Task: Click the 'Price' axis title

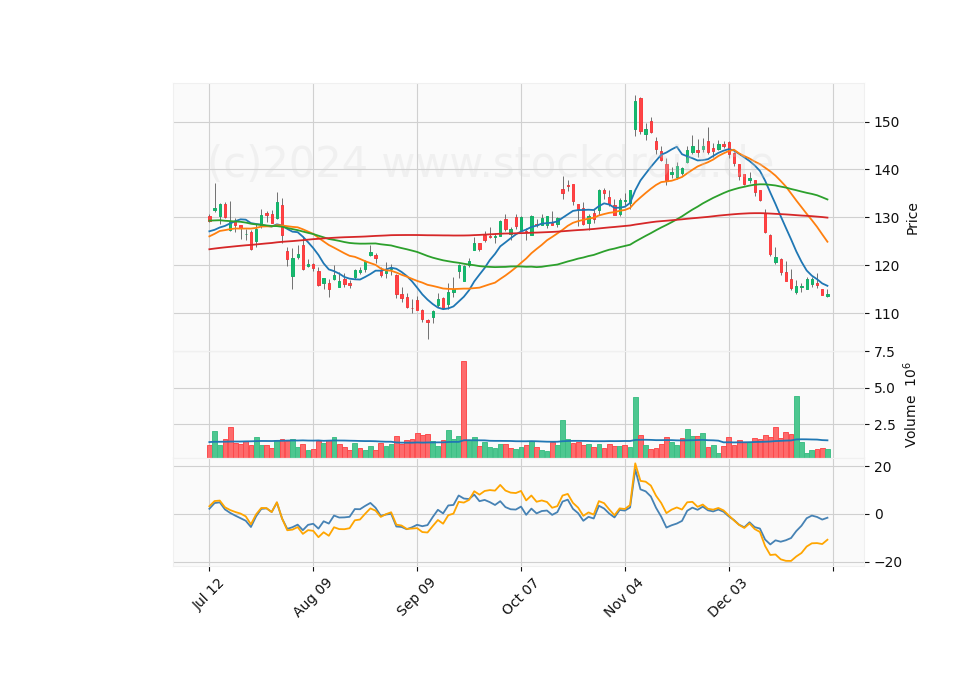Action: 912,219
